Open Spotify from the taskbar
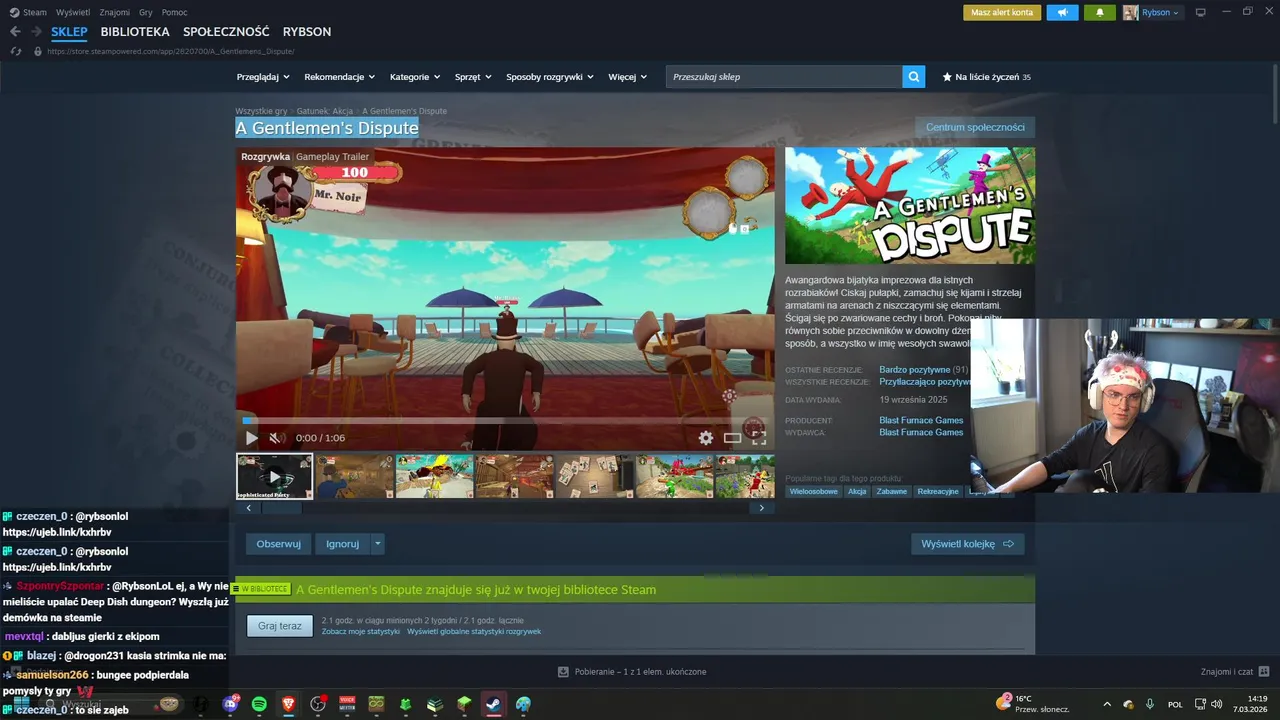This screenshot has width=1280, height=720. [259, 704]
